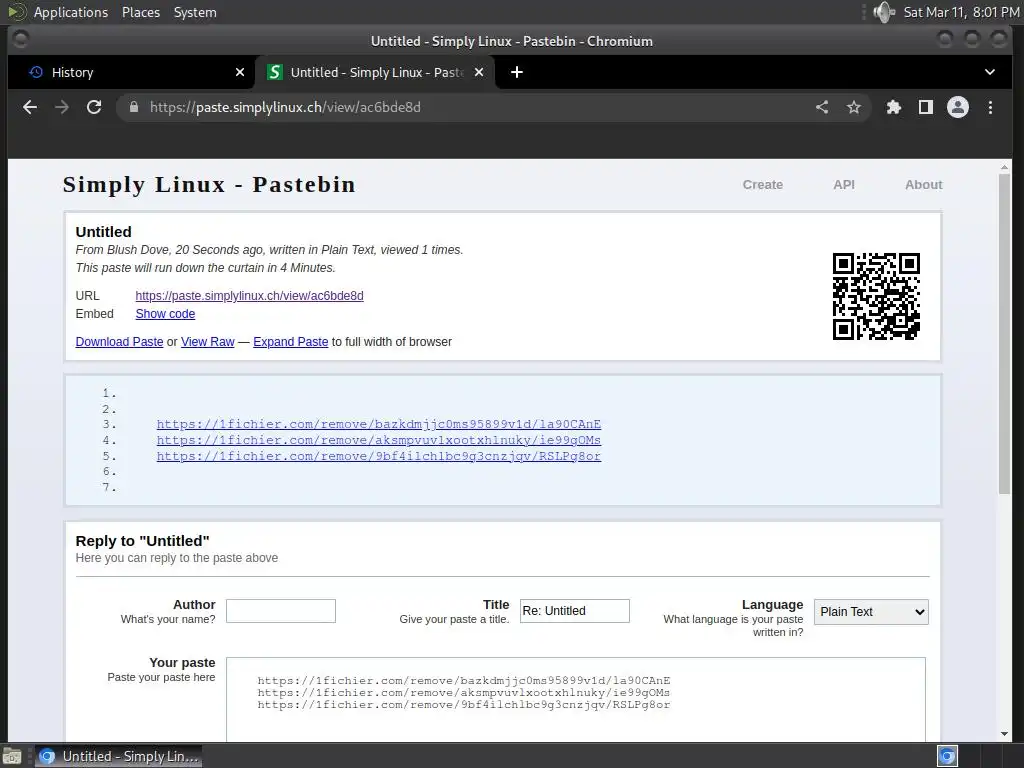The height and width of the screenshot is (768, 1024).
Task: Click the Create nav link
Action: tap(762, 185)
